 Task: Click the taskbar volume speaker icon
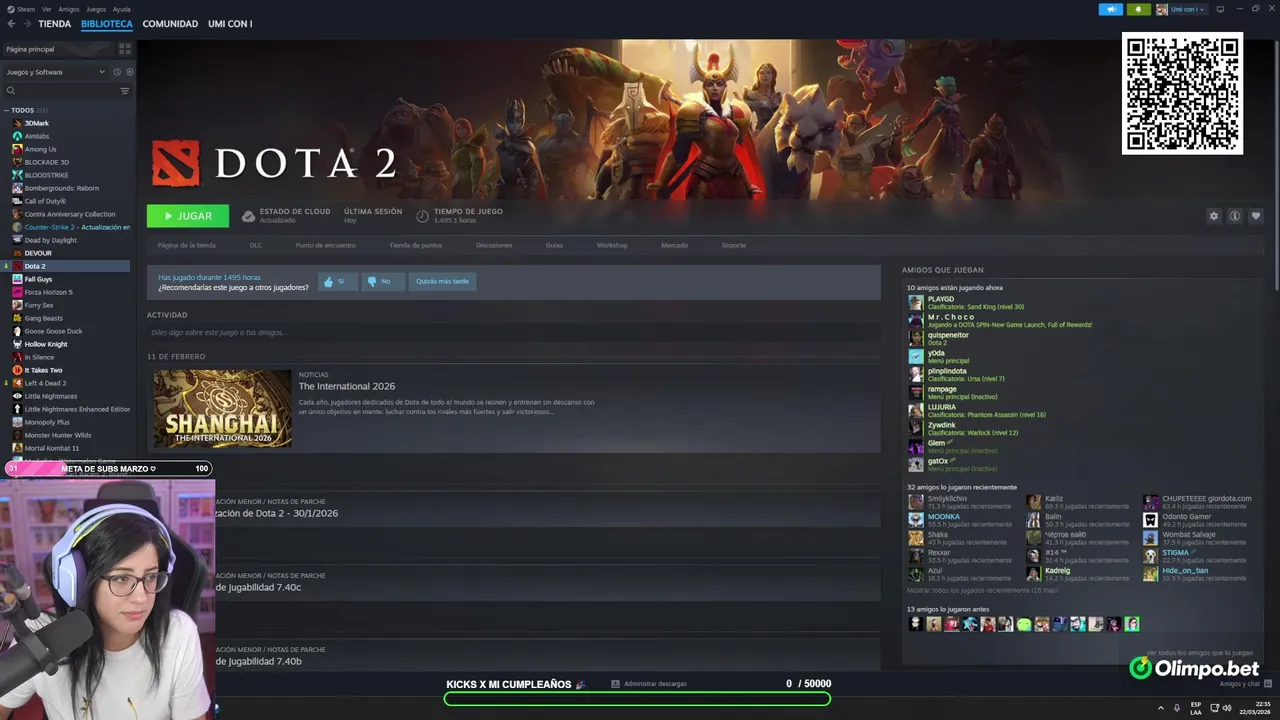1228,707
